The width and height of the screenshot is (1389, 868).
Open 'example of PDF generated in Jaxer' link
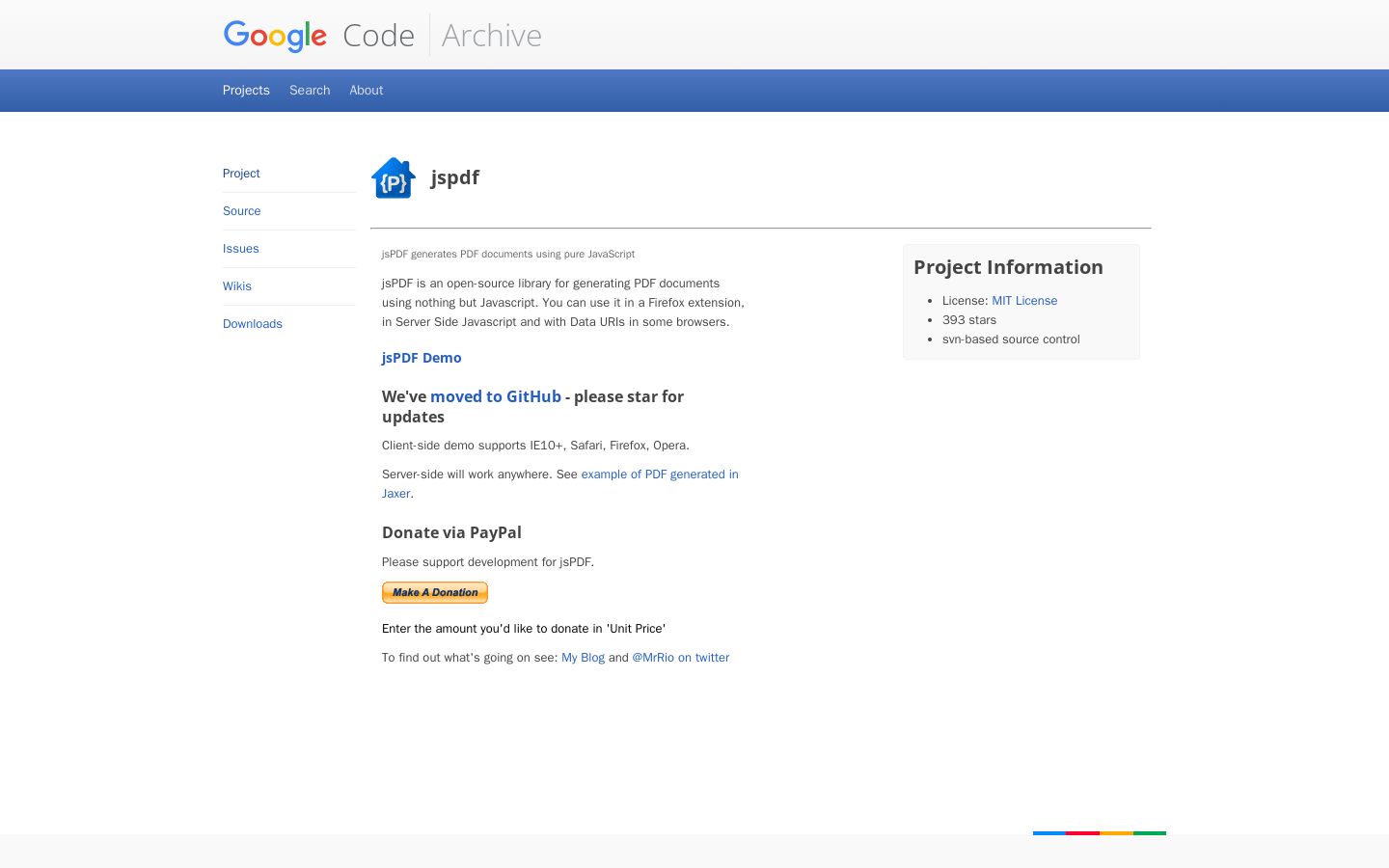[560, 484]
